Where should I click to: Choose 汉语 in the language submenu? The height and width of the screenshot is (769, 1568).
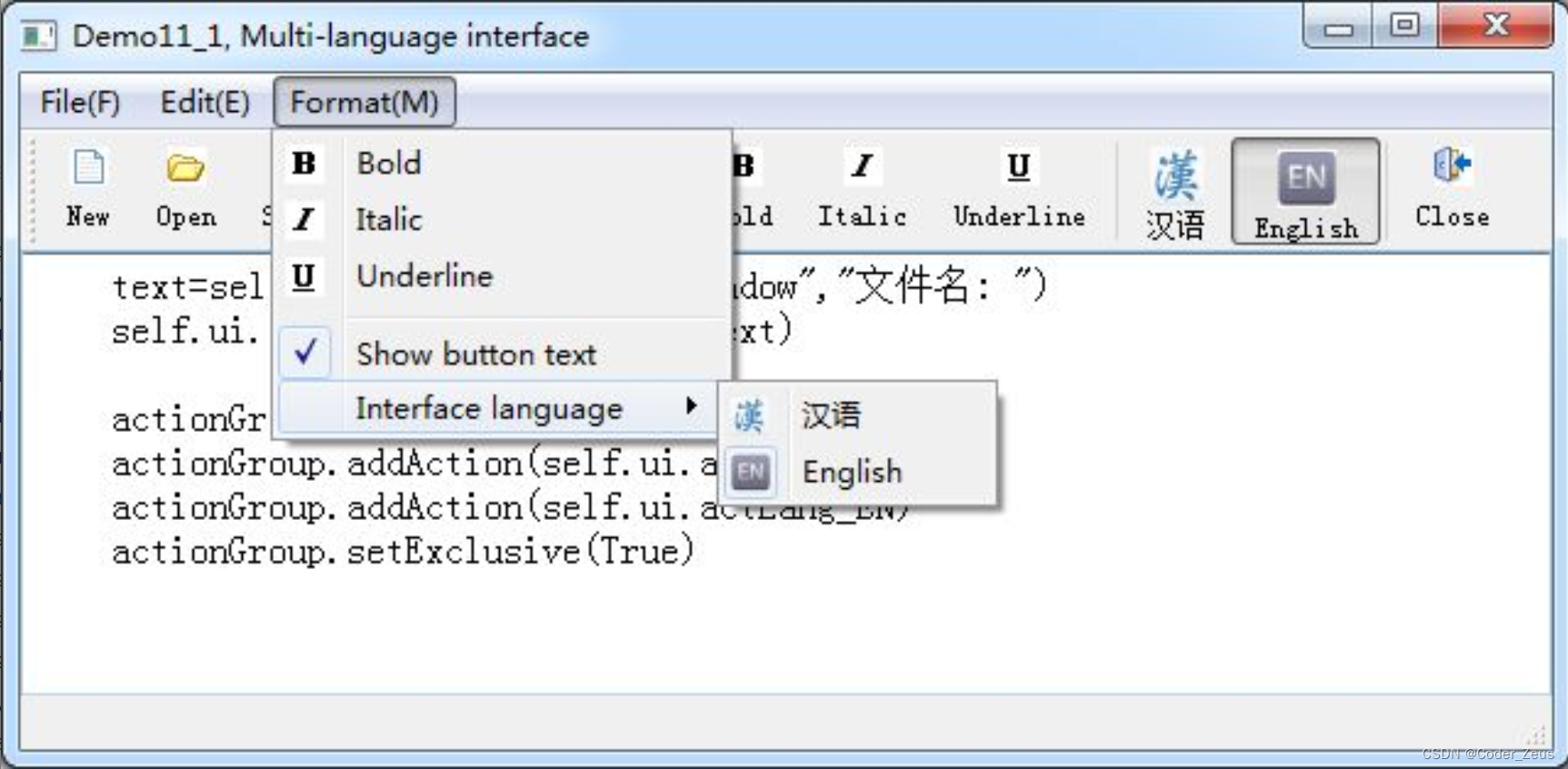(858, 415)
